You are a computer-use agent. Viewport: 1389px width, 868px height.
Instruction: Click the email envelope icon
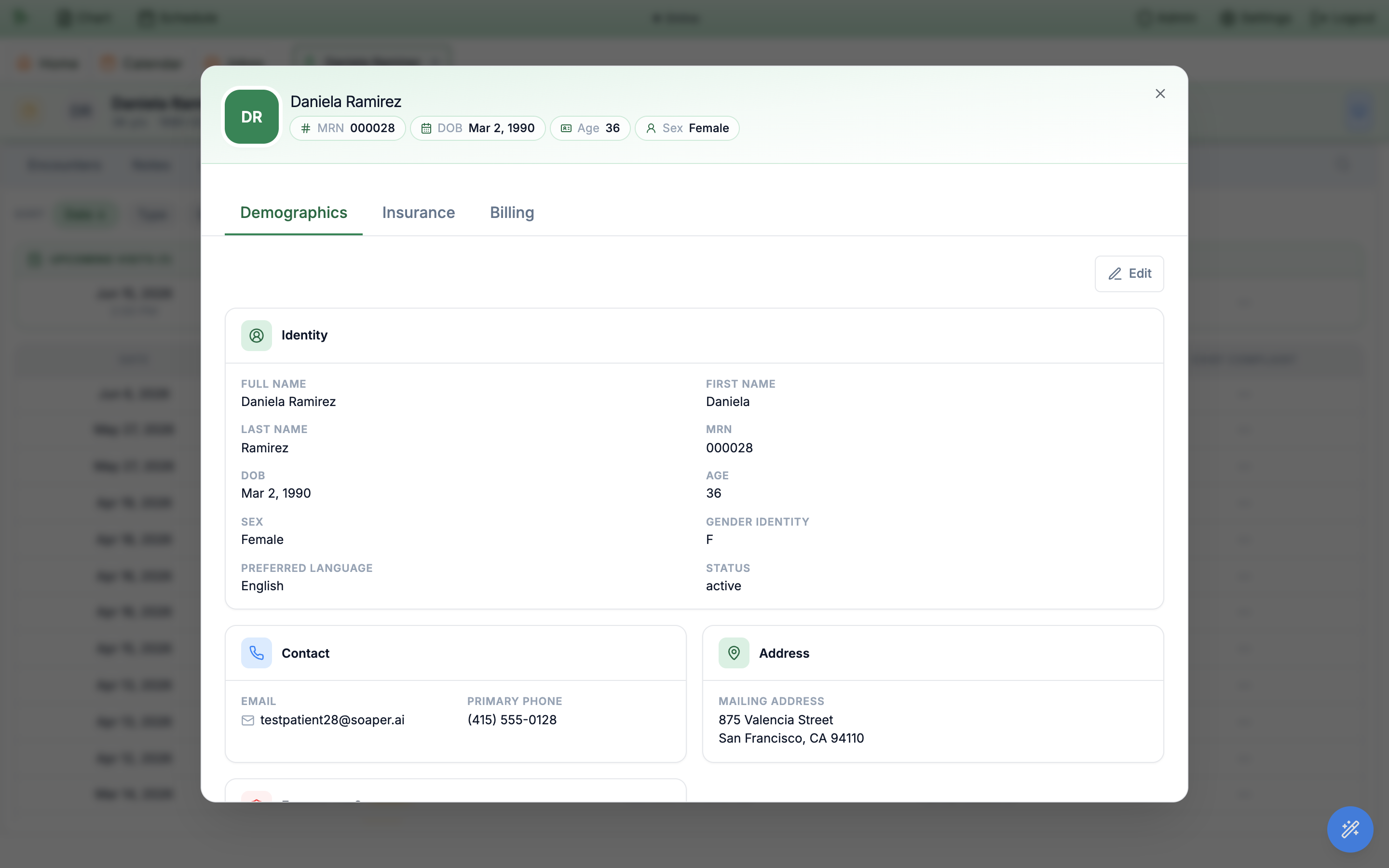point(248,720)
